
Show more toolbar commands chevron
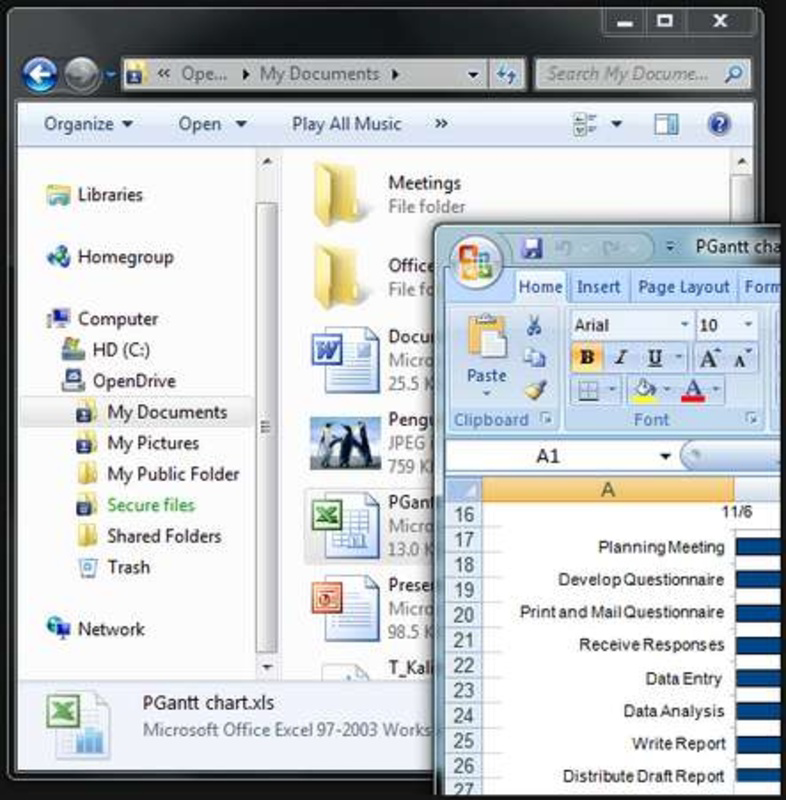[441, 124]
